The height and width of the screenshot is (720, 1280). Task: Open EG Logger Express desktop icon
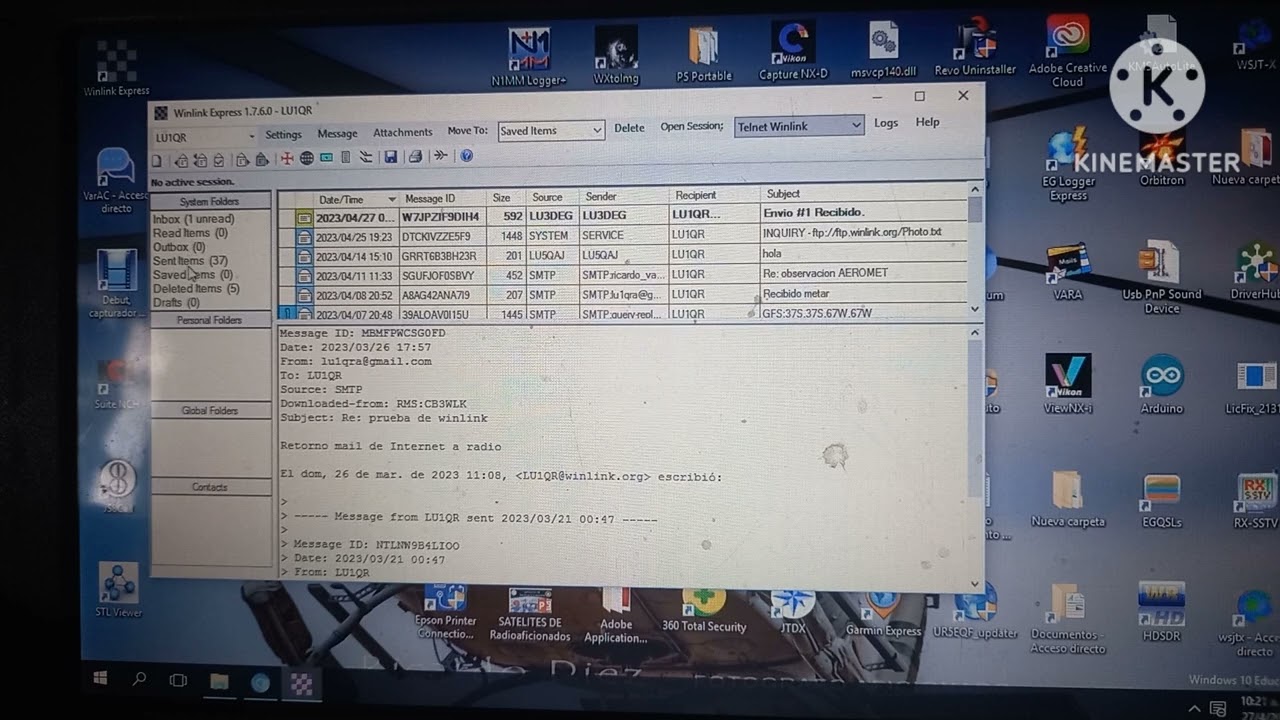1068,165
